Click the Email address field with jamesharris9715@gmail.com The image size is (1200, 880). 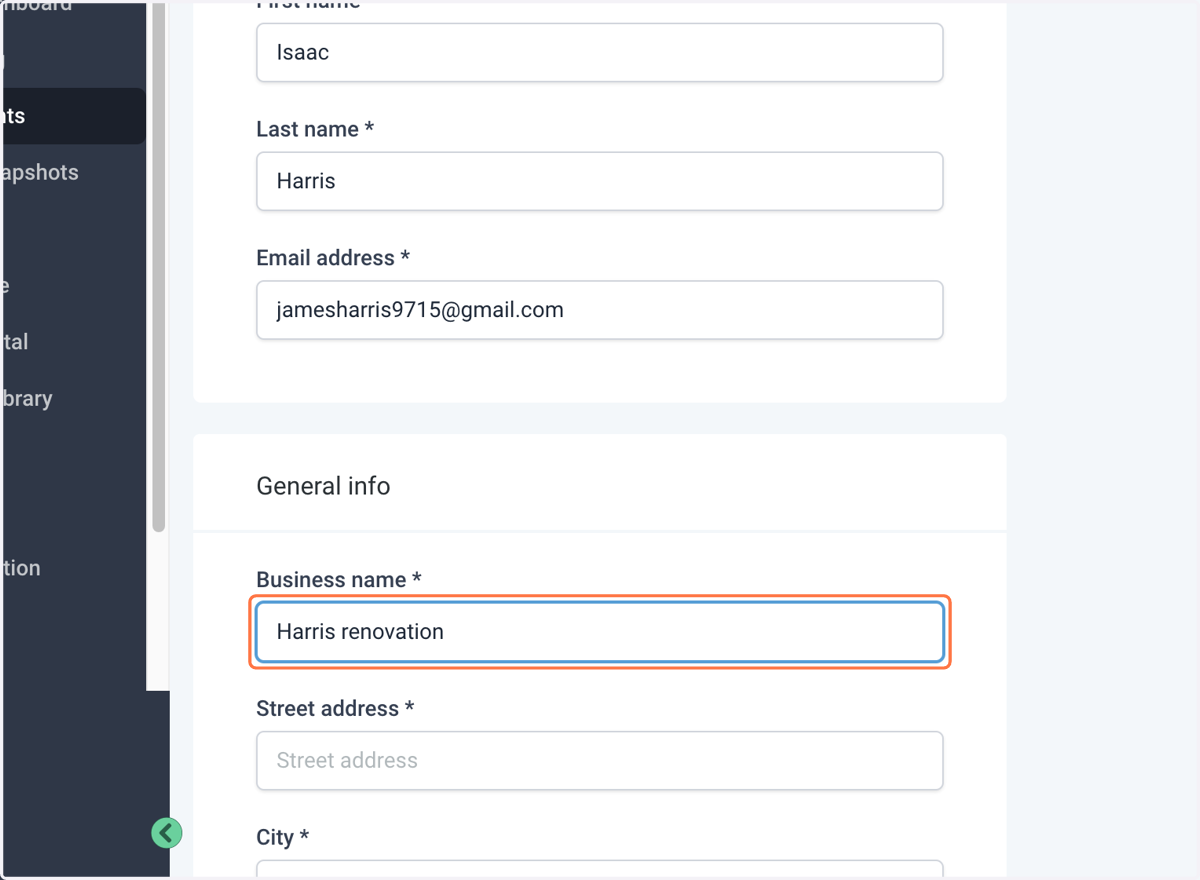(600, 310)
